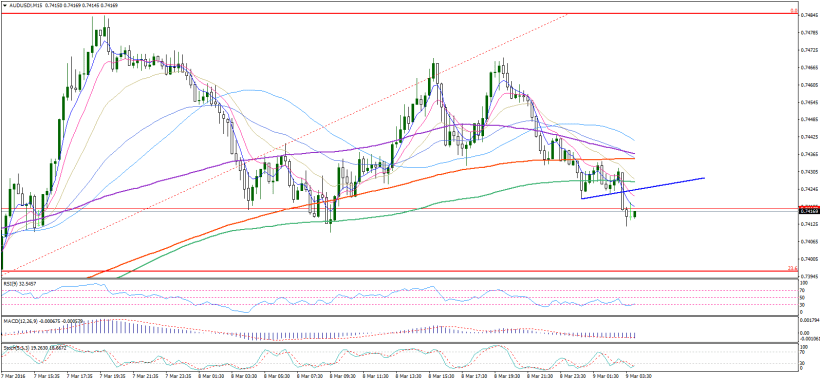Click the AUDUSD,M15 chart title text
The image size is (820, 382).
25,5
